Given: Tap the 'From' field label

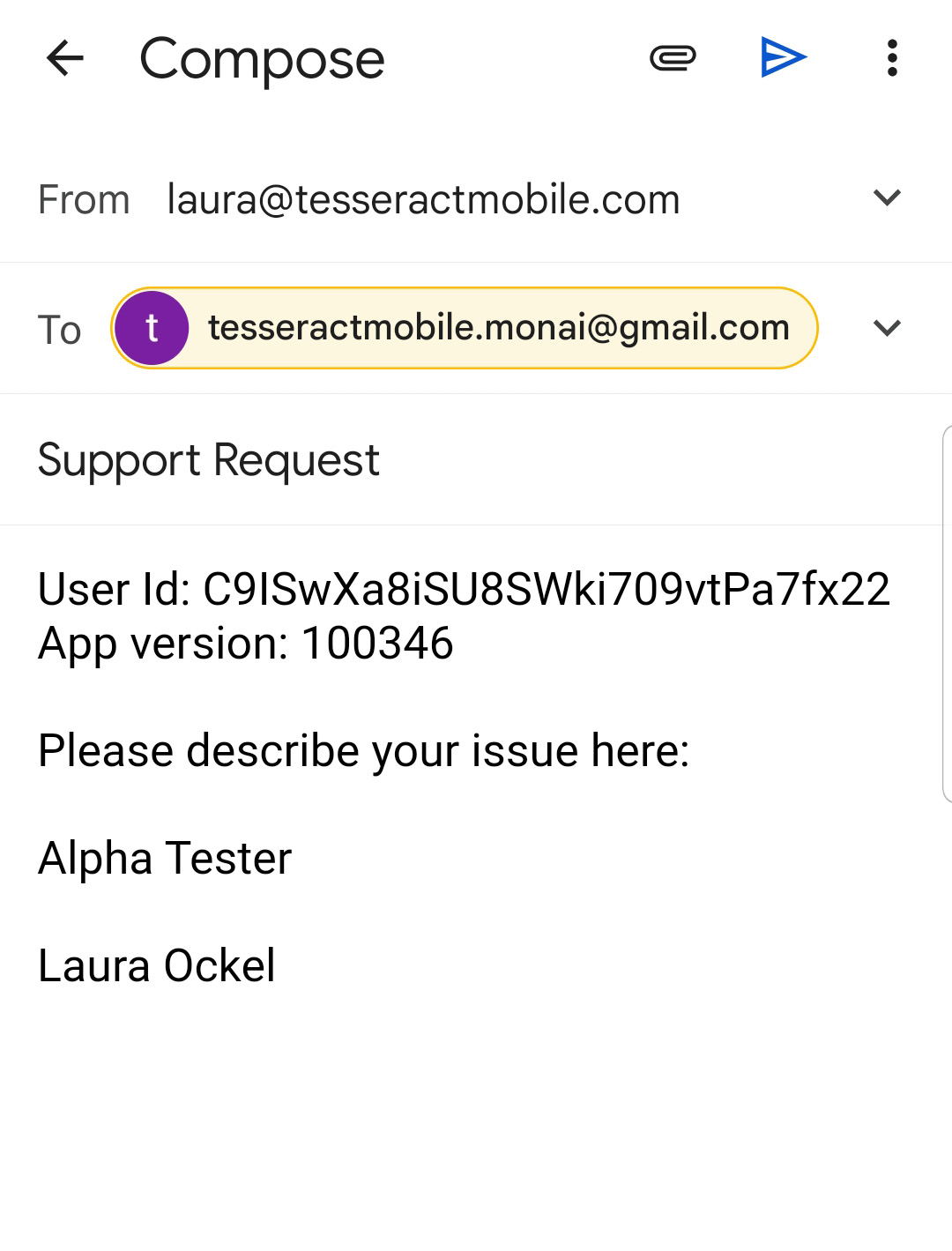Looking at the screenshot, I should tap(84, 200).
